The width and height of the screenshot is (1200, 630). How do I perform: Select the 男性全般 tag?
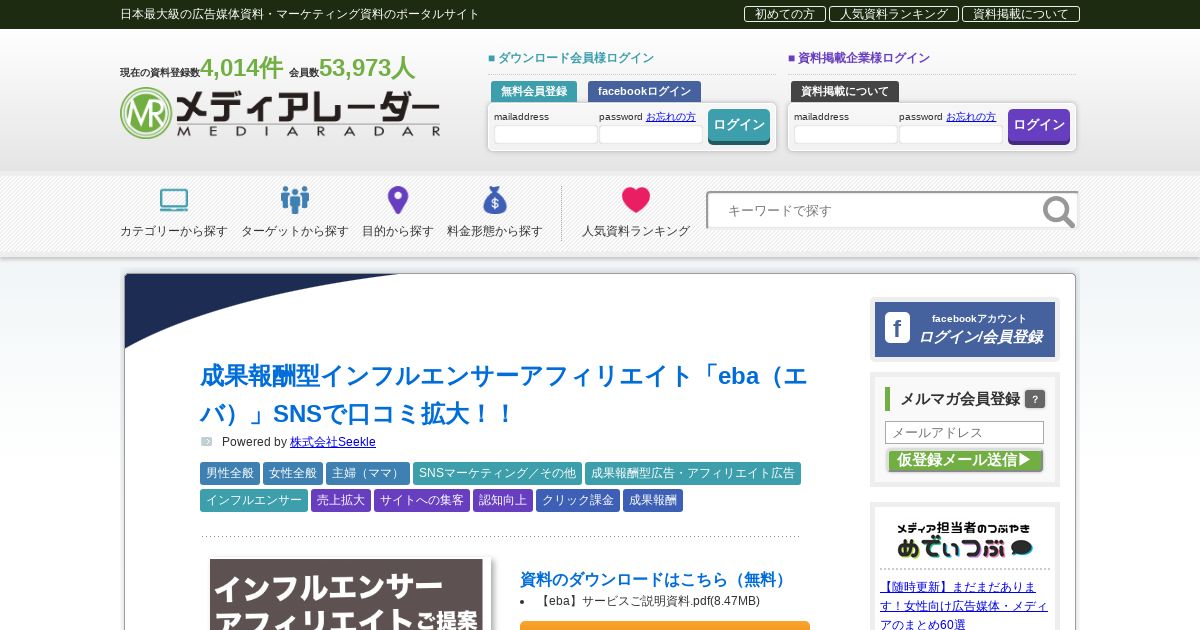(x=230, y=473)
